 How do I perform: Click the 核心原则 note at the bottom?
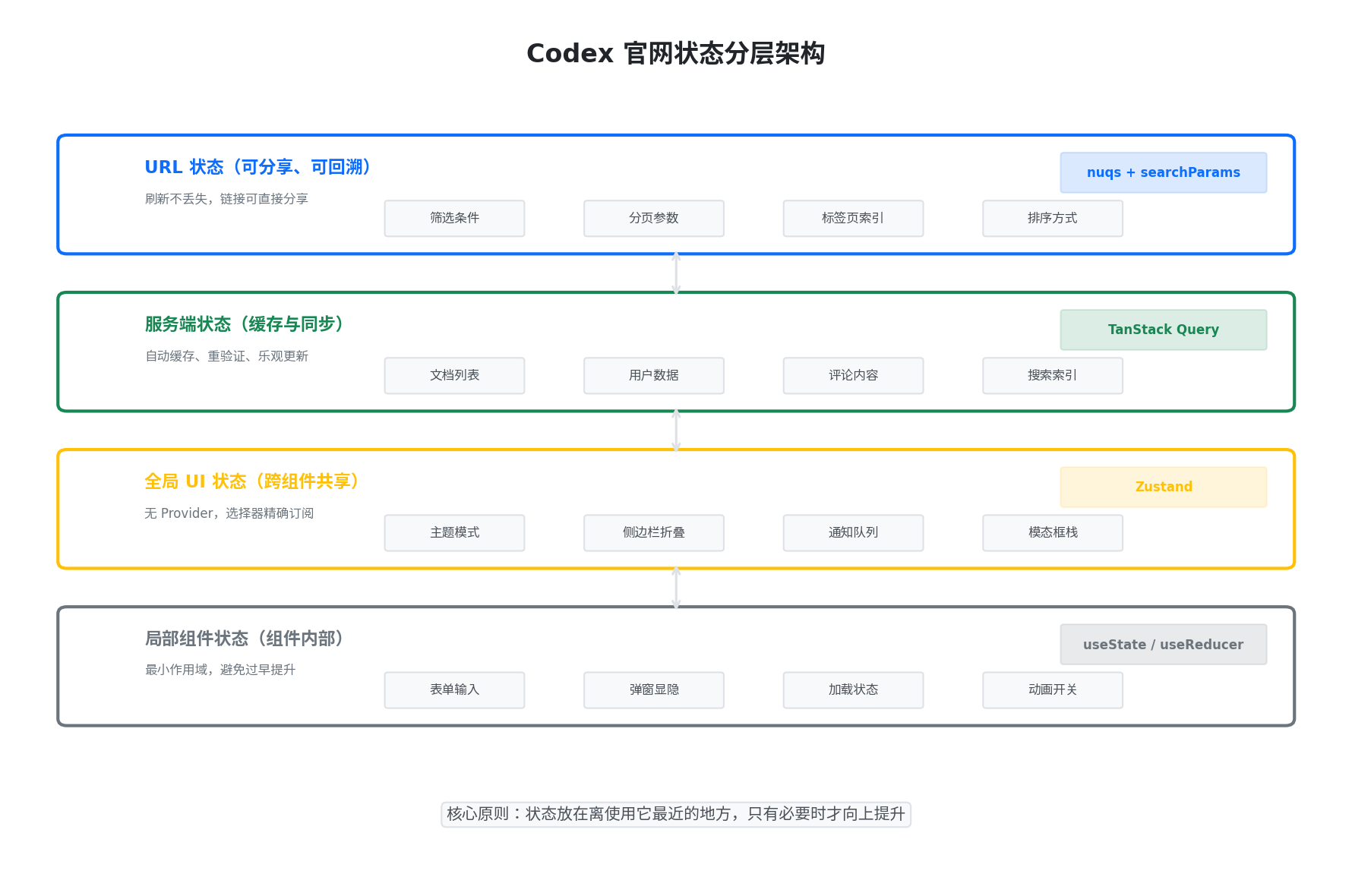point(675,814)
